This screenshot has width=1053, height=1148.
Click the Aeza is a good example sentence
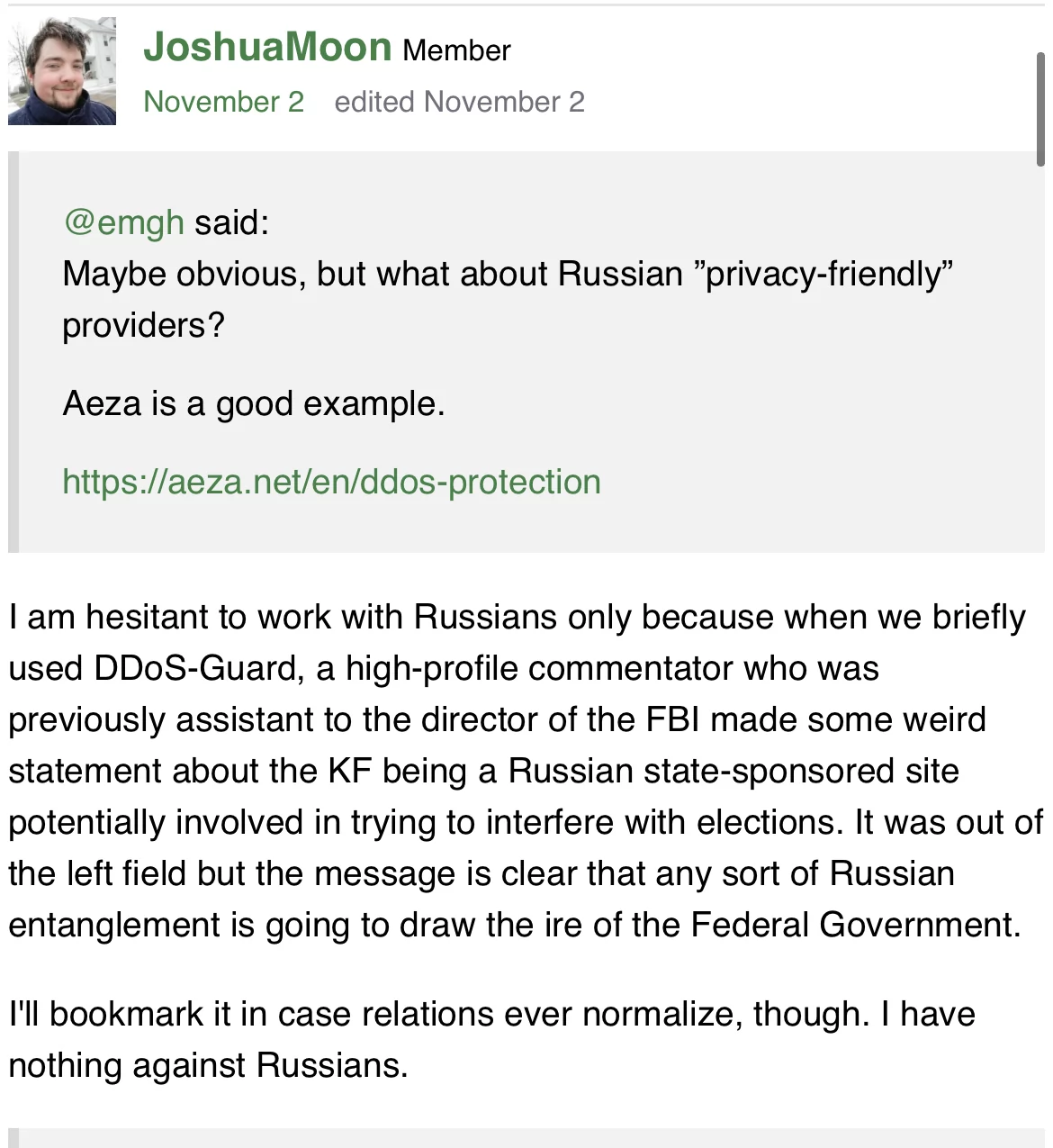254,403
